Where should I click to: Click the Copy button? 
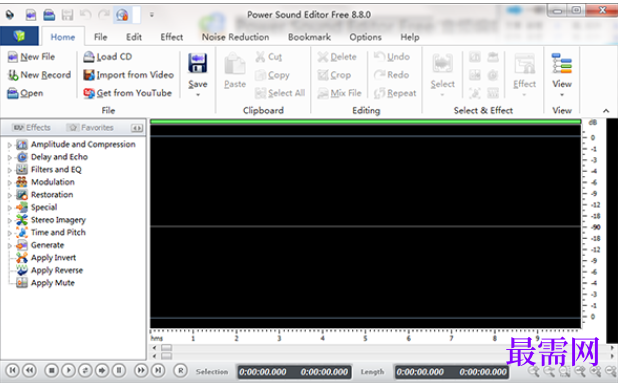[x=272, y=75]
